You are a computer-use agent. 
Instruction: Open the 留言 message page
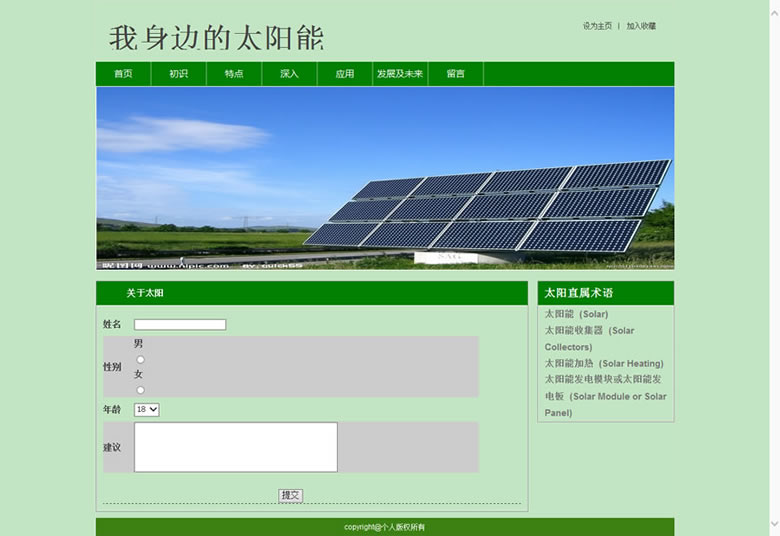tap(456, 74)
